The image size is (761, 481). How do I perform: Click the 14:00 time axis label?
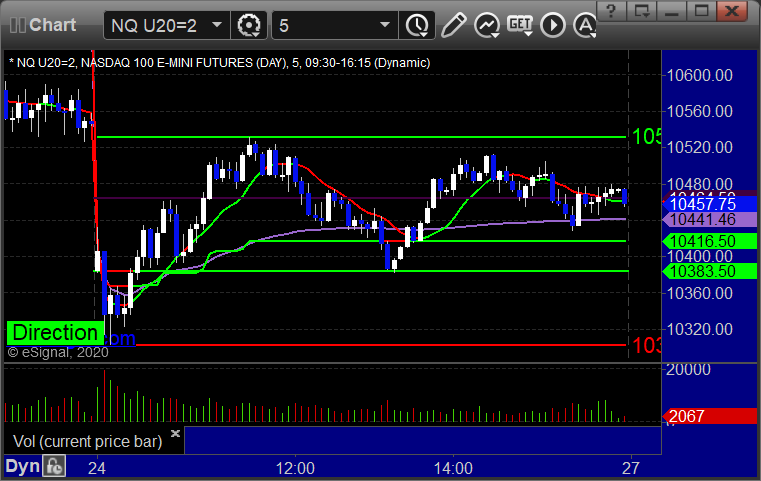tap(453, 468)
